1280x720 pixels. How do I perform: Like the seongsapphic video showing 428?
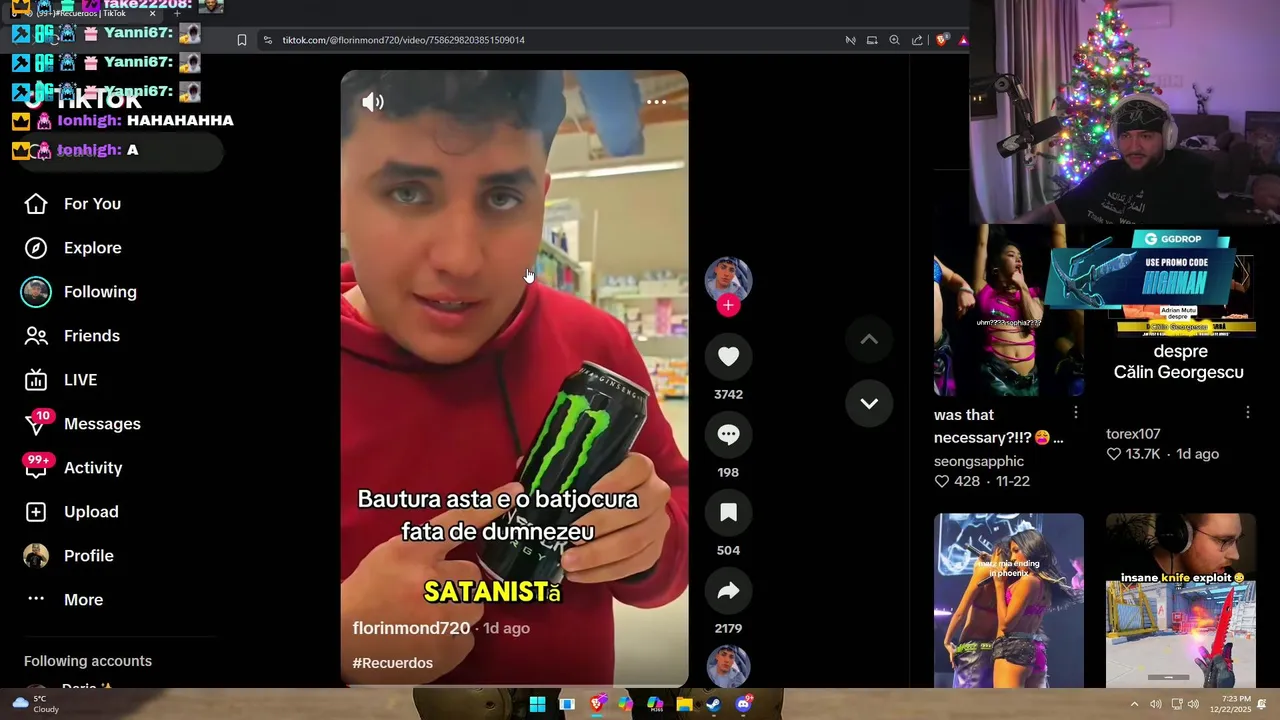[942, 481]
